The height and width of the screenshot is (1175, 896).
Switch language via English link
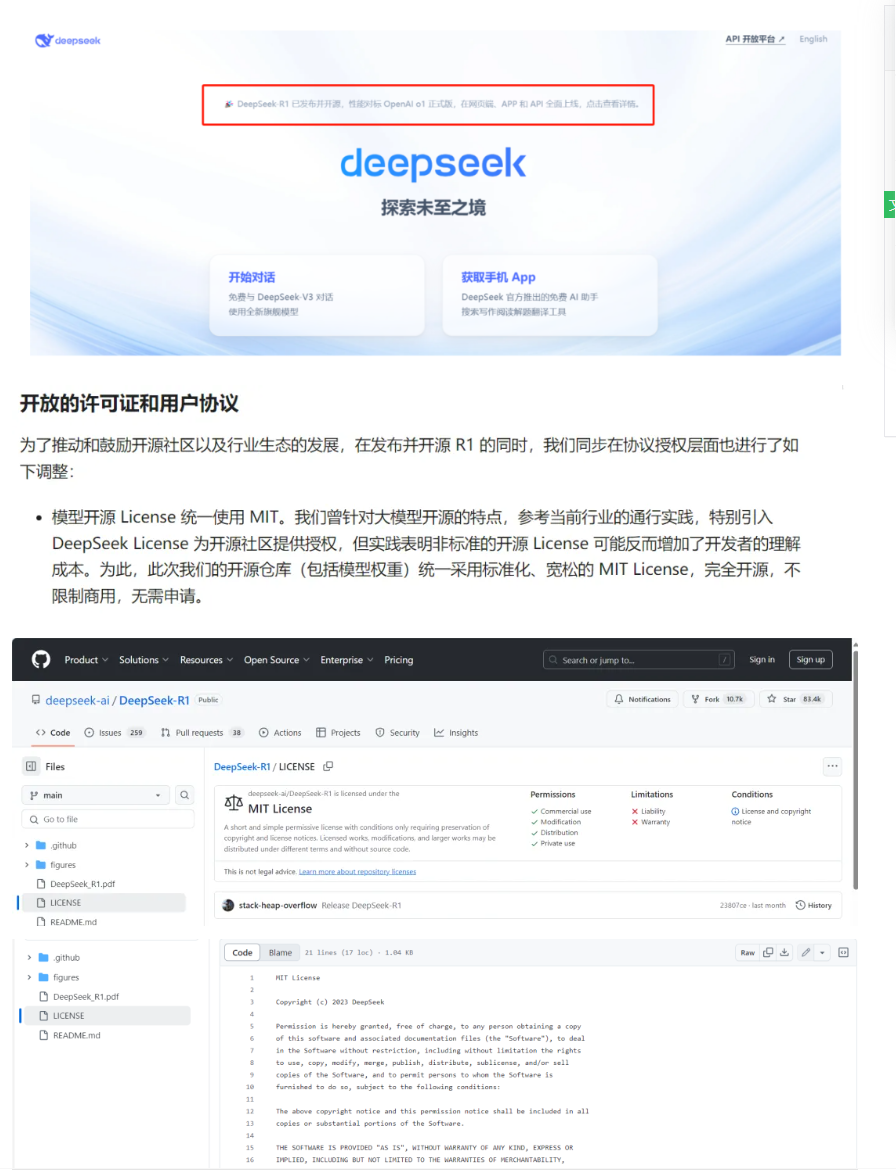point(813,39)
